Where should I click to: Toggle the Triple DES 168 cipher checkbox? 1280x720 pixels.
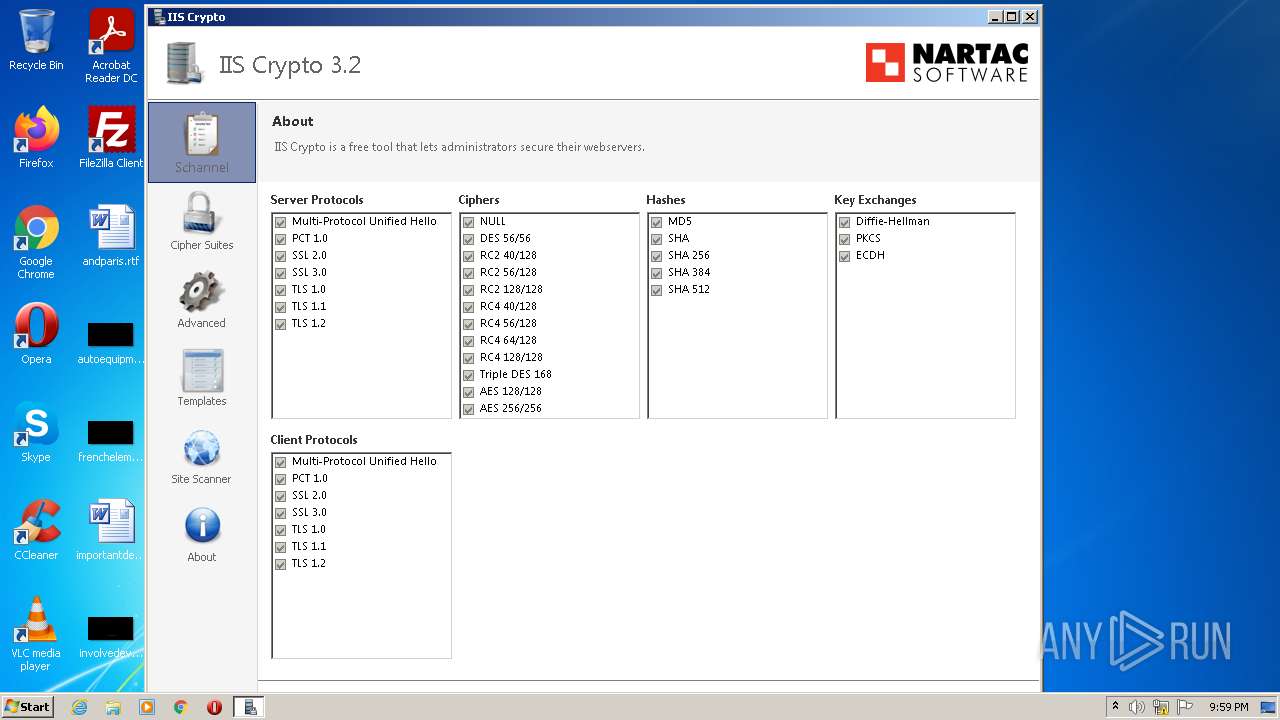click(x=469, y=375)
